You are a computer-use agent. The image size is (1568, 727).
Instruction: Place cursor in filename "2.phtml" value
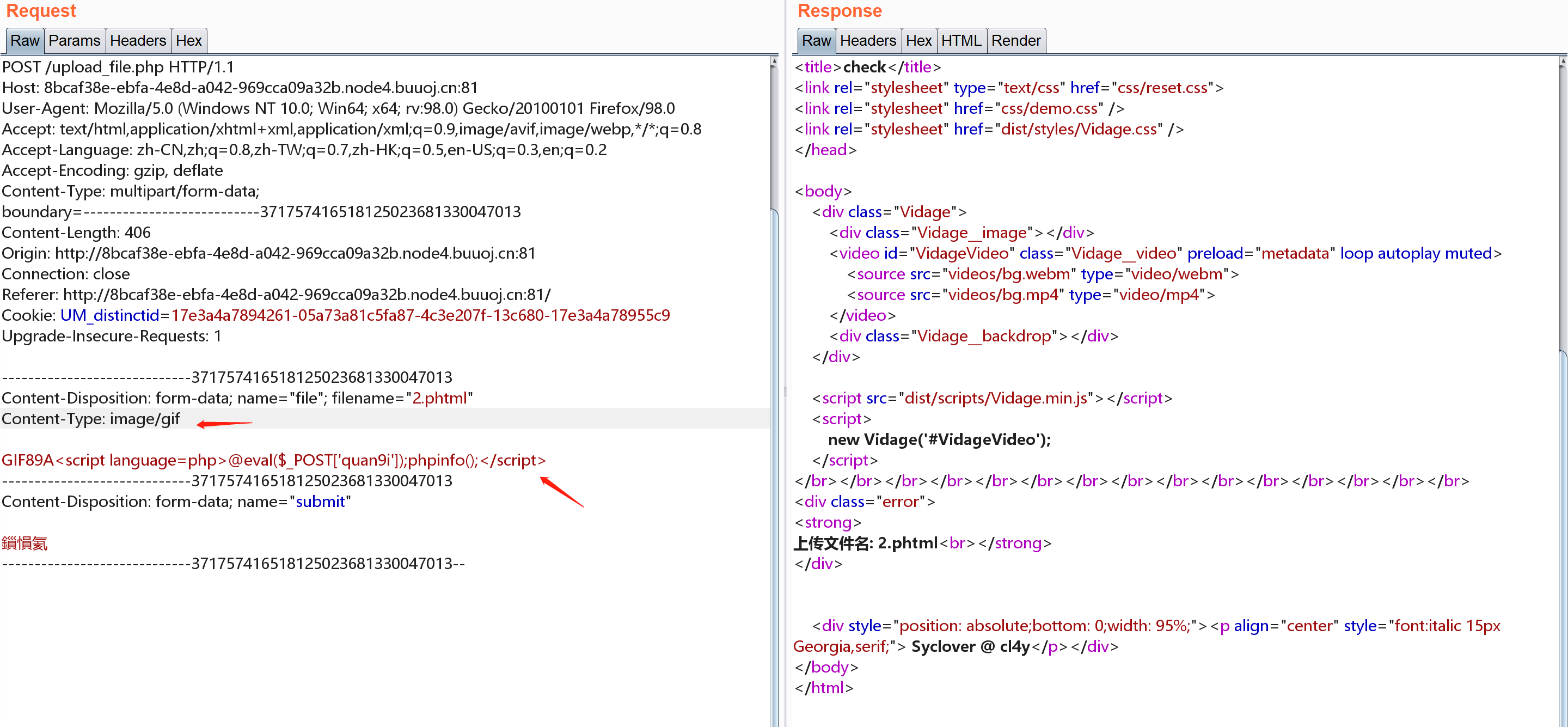pyautogui.click(x=439, y=398)
